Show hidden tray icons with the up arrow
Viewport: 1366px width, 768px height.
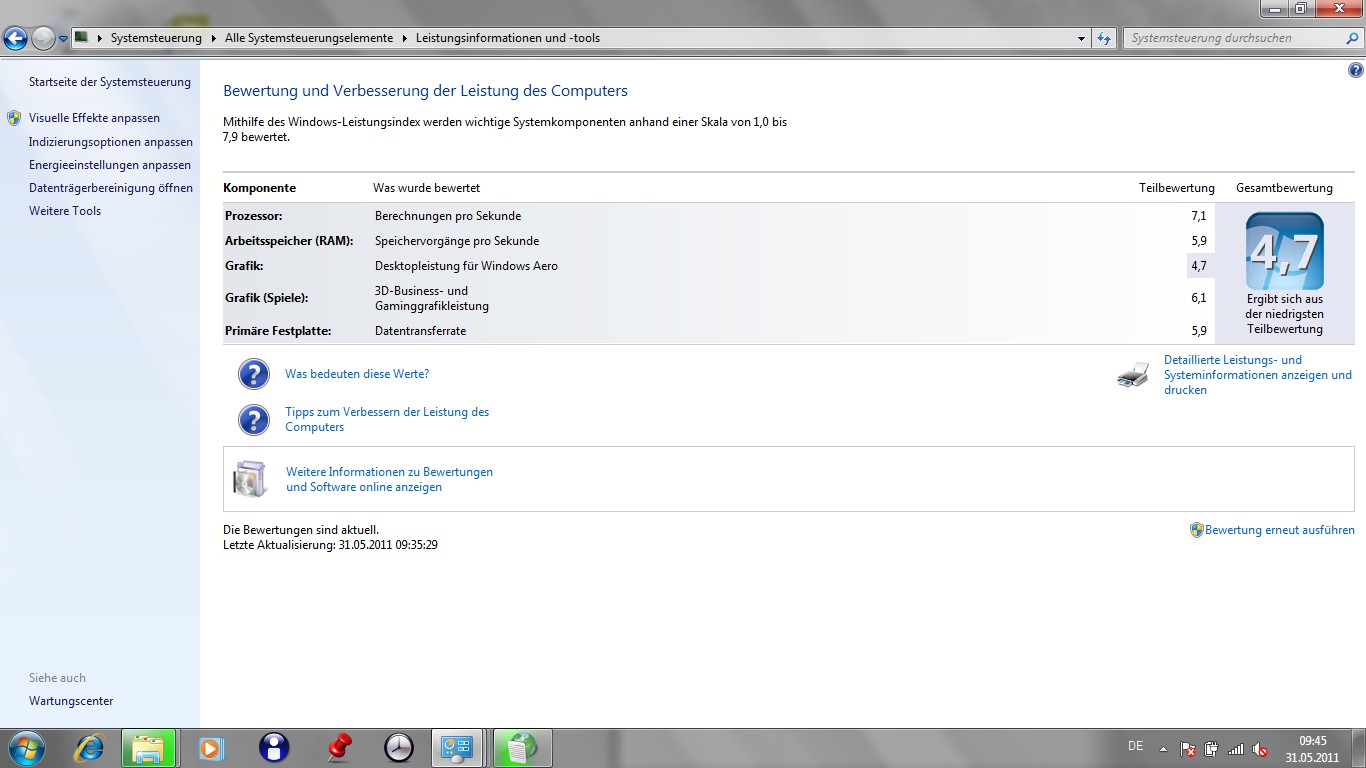1163,748
